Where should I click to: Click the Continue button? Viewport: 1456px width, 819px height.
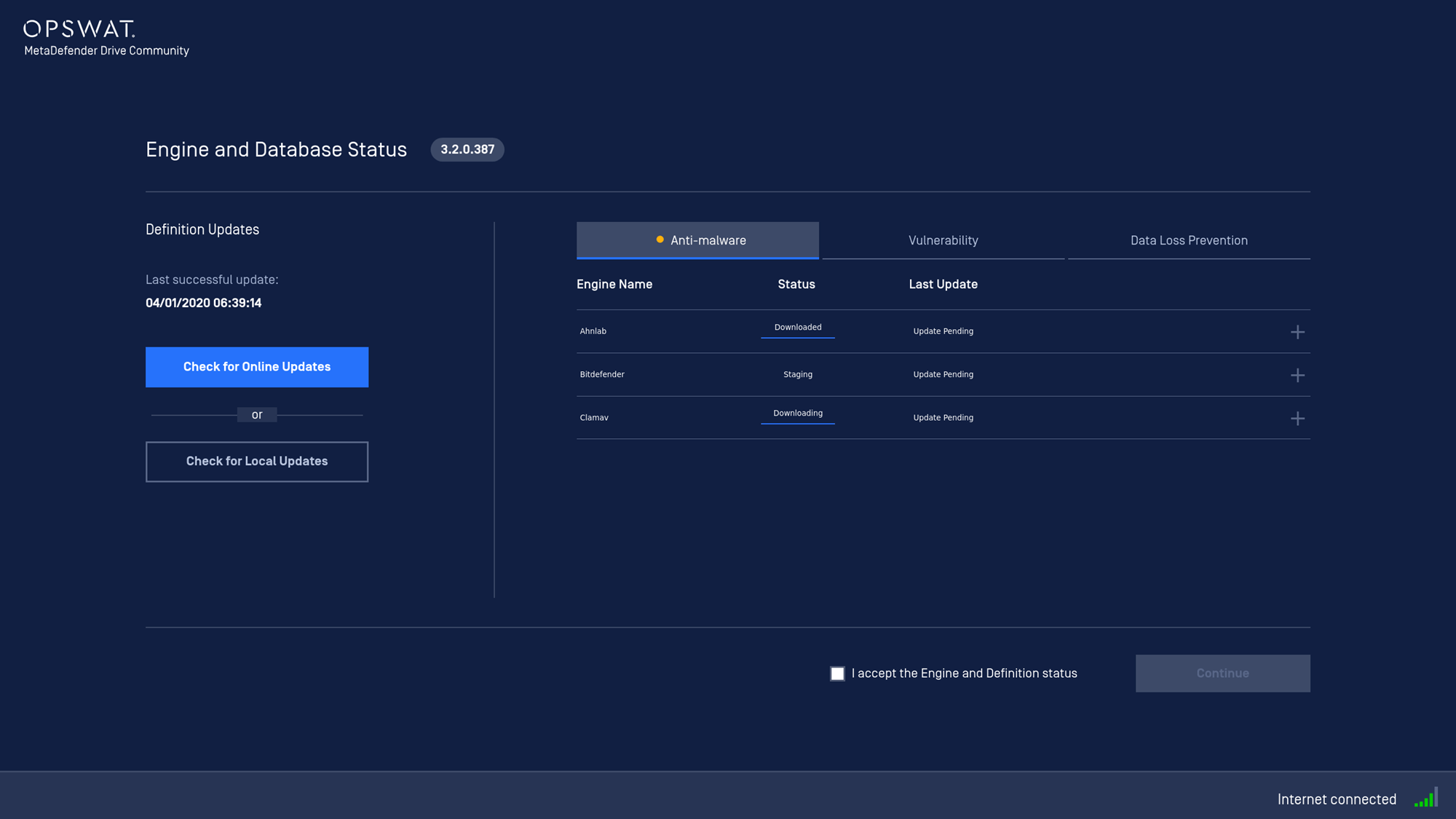(x=1222, y=673)
